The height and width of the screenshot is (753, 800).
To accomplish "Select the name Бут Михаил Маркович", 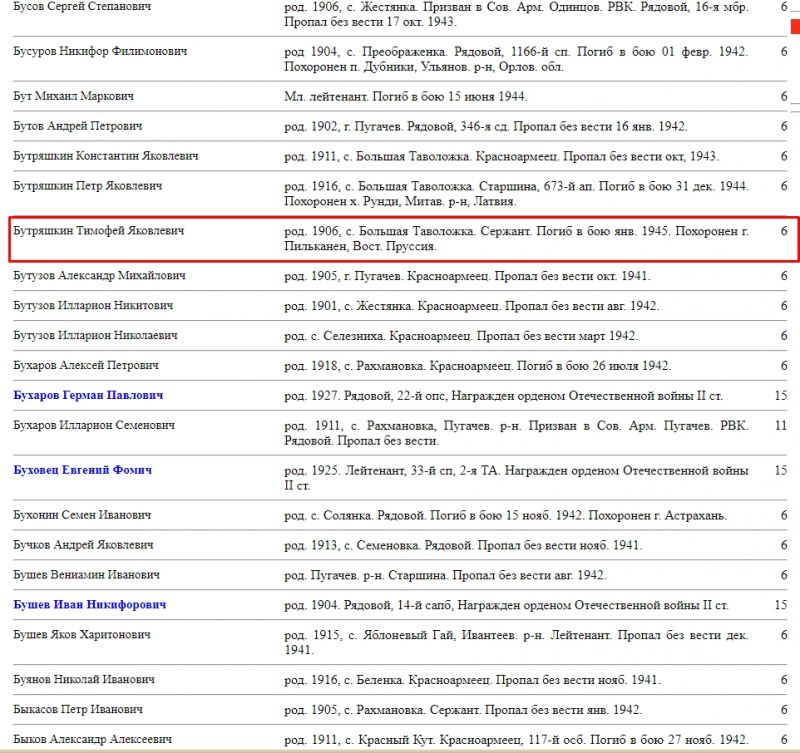I will click(x=73, y=96).
